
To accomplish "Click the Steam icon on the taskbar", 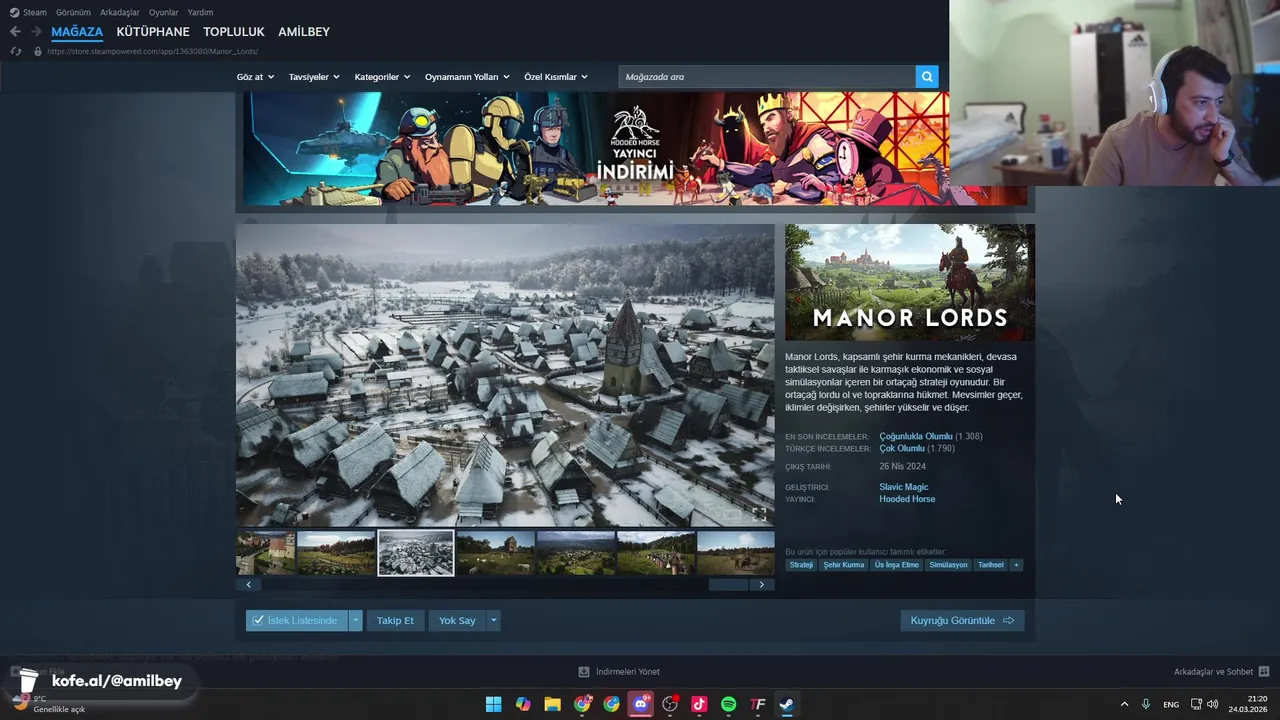I will point(787,704).
